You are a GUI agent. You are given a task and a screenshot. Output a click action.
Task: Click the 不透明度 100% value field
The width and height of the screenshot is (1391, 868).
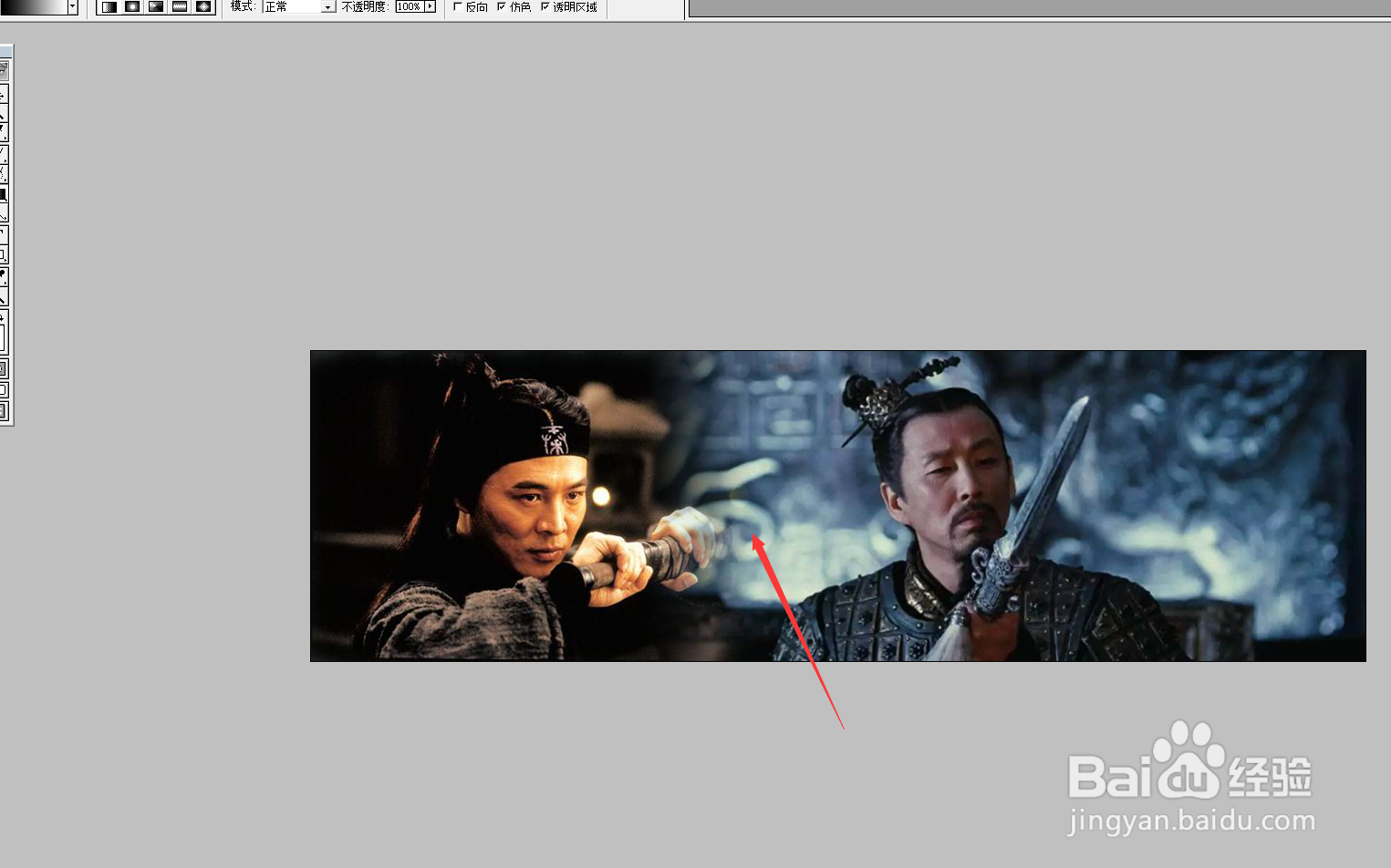[410, 6]
